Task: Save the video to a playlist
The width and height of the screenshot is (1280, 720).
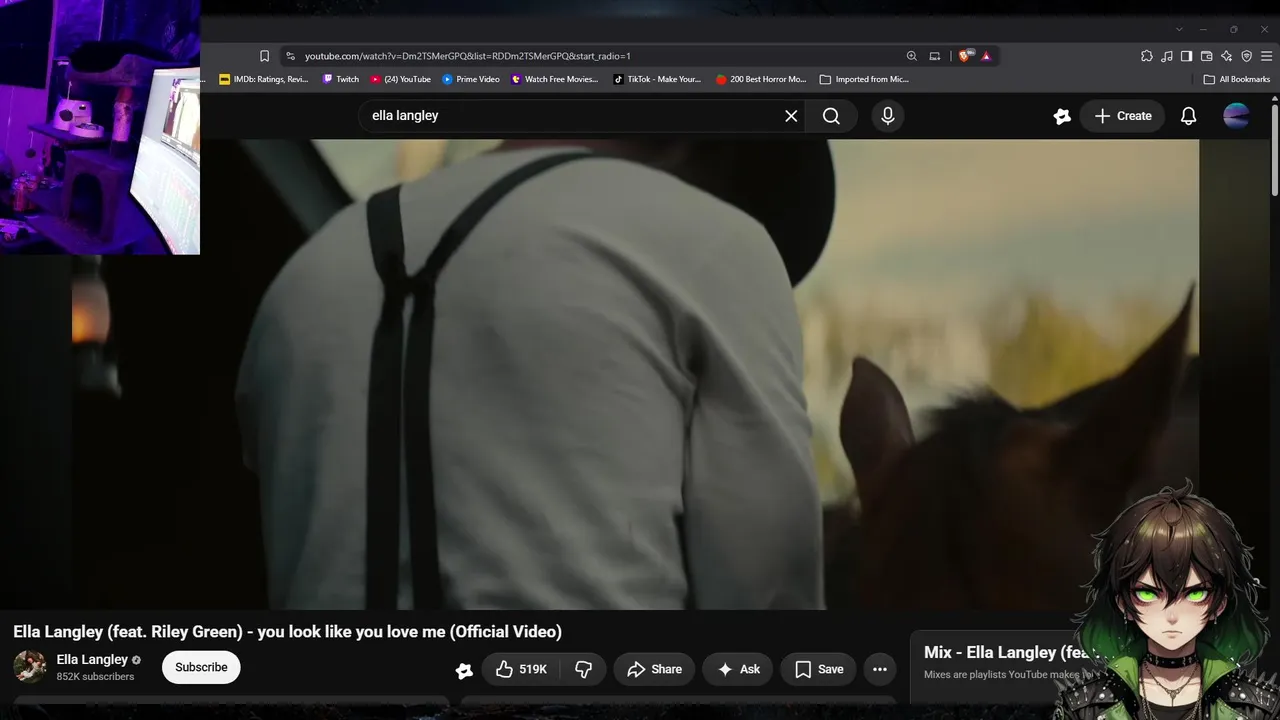Action: [819, 669]
